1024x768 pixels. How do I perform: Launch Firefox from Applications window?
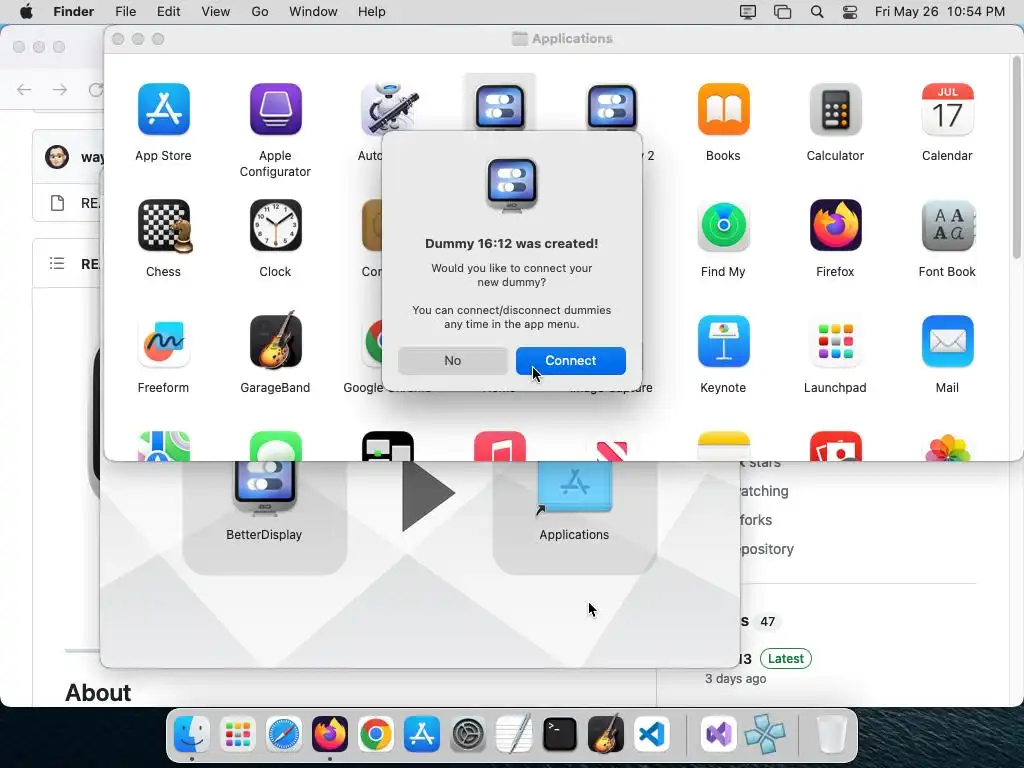pyautogui.click(x=835, y=225)
